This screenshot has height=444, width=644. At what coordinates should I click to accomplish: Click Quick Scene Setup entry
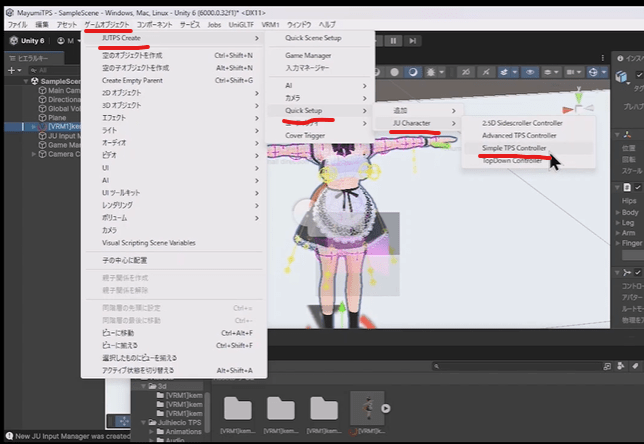[x=313, y=38]
